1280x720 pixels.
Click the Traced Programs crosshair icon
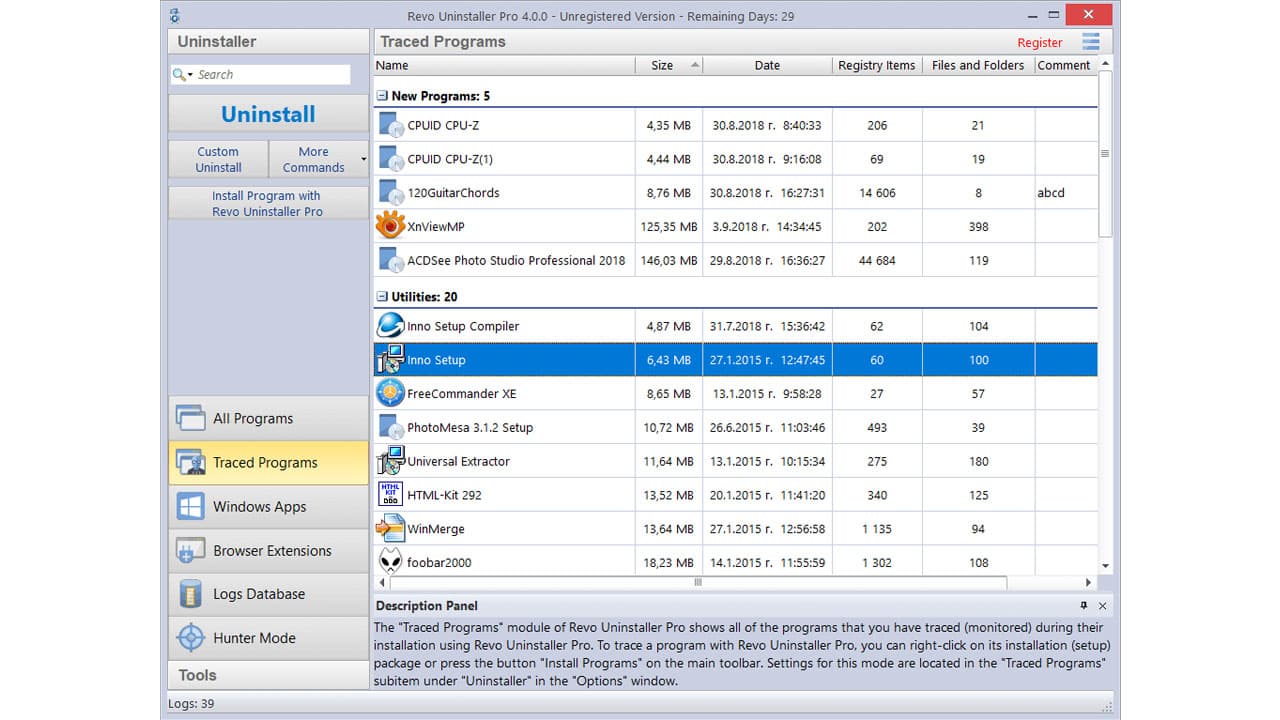[x=191, y=462]
